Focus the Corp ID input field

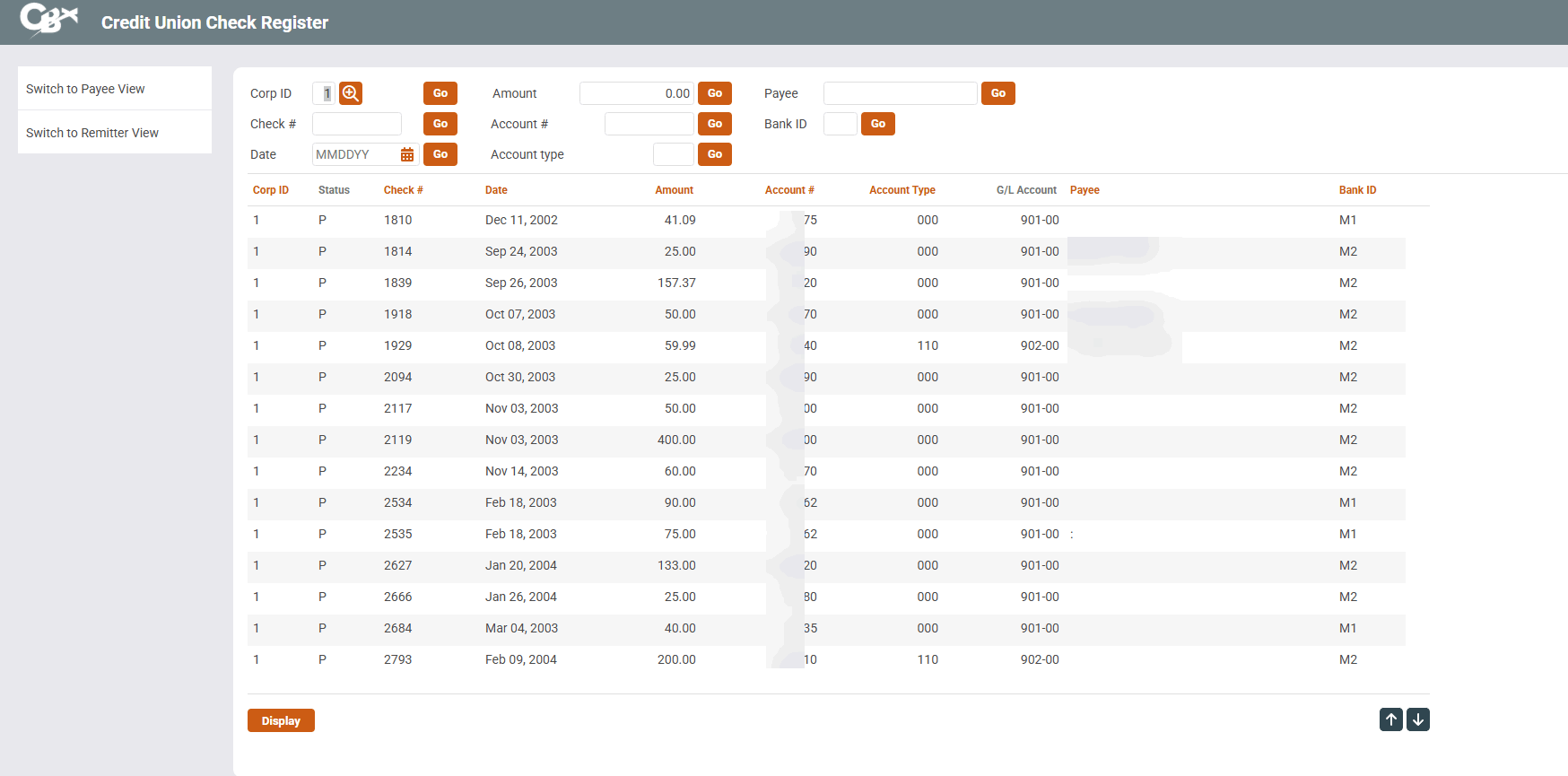pyautogui.click(x=324, y=93)
